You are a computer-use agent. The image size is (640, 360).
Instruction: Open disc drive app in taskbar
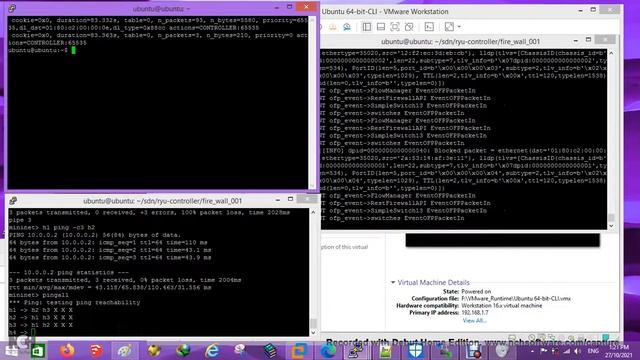(x=501, y=351)
